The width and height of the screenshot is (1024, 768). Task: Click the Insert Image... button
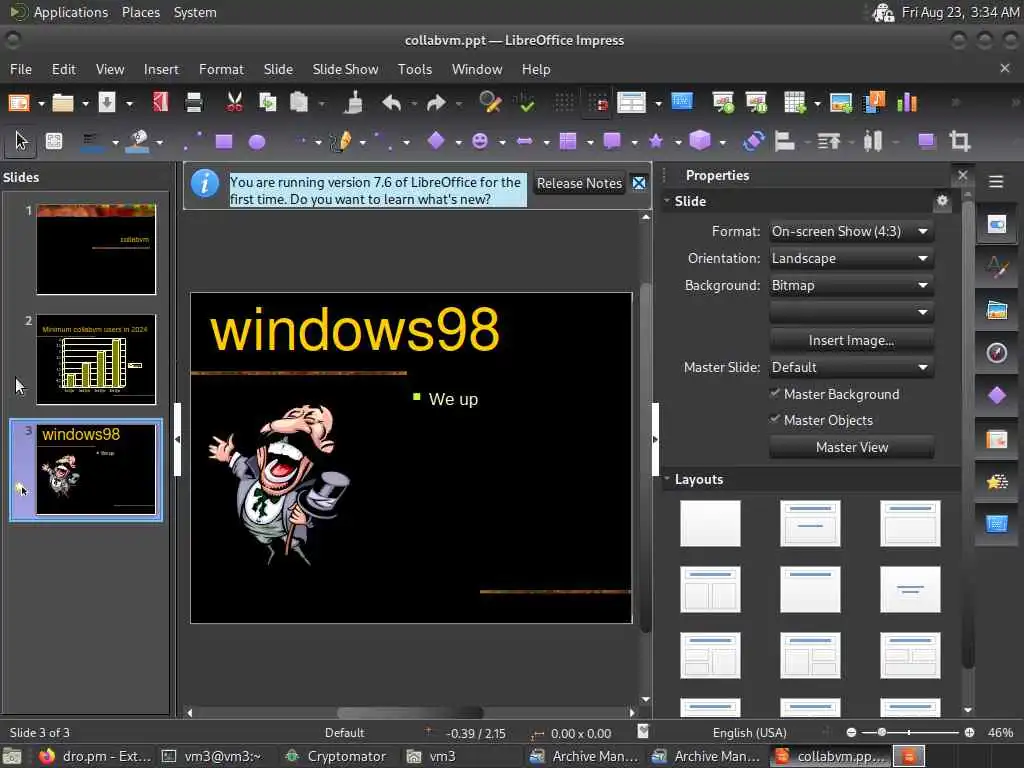(851, 340)
